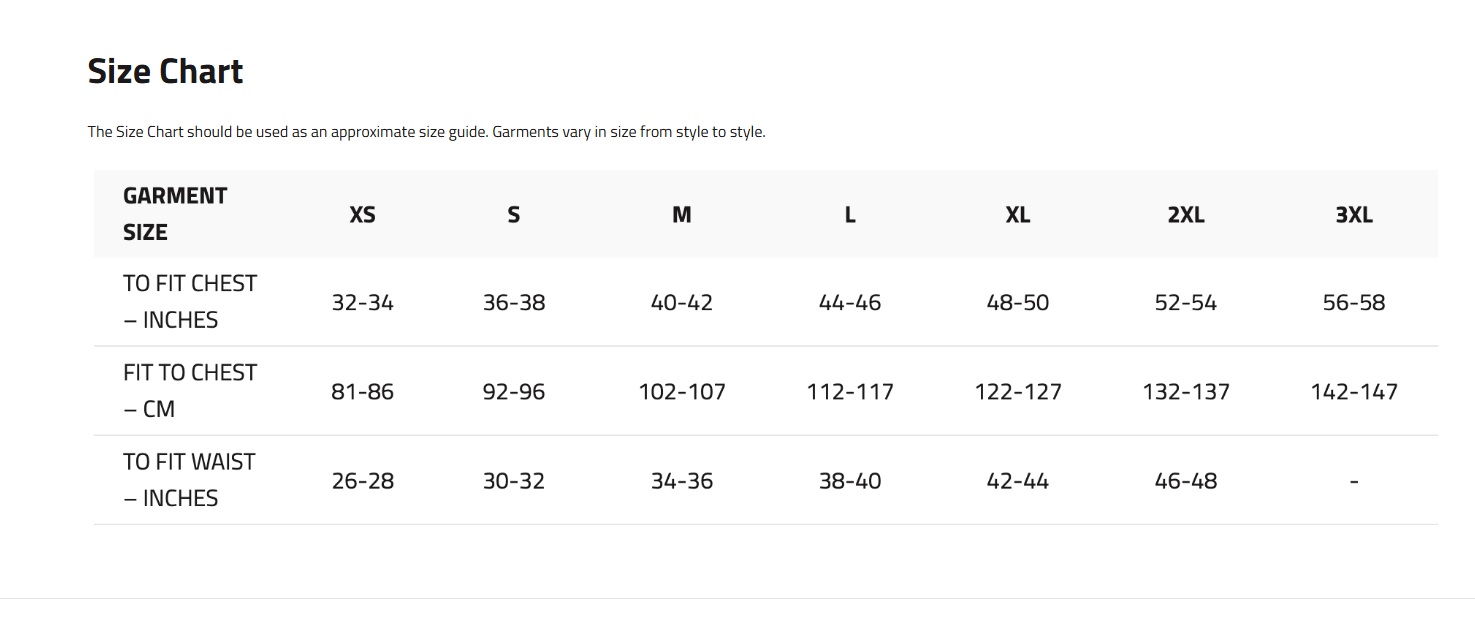Select the M column header

tap(681, 215)
